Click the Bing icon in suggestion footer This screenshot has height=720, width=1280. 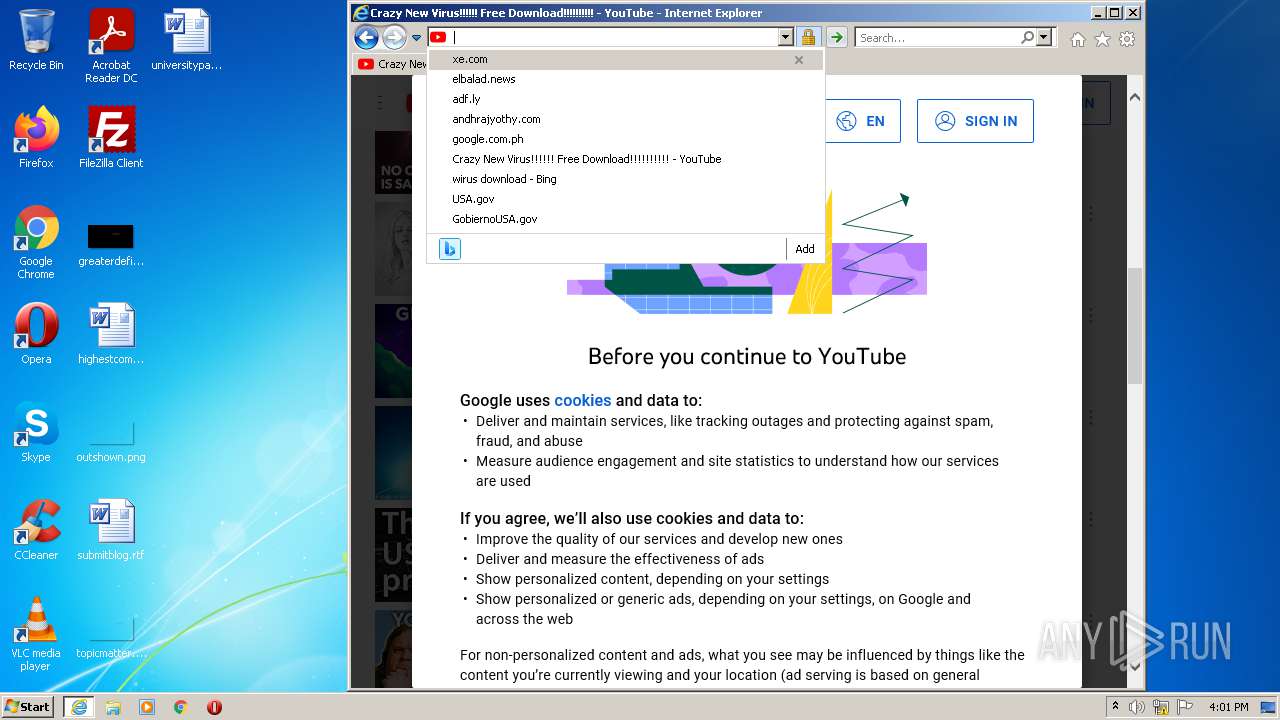450,249
